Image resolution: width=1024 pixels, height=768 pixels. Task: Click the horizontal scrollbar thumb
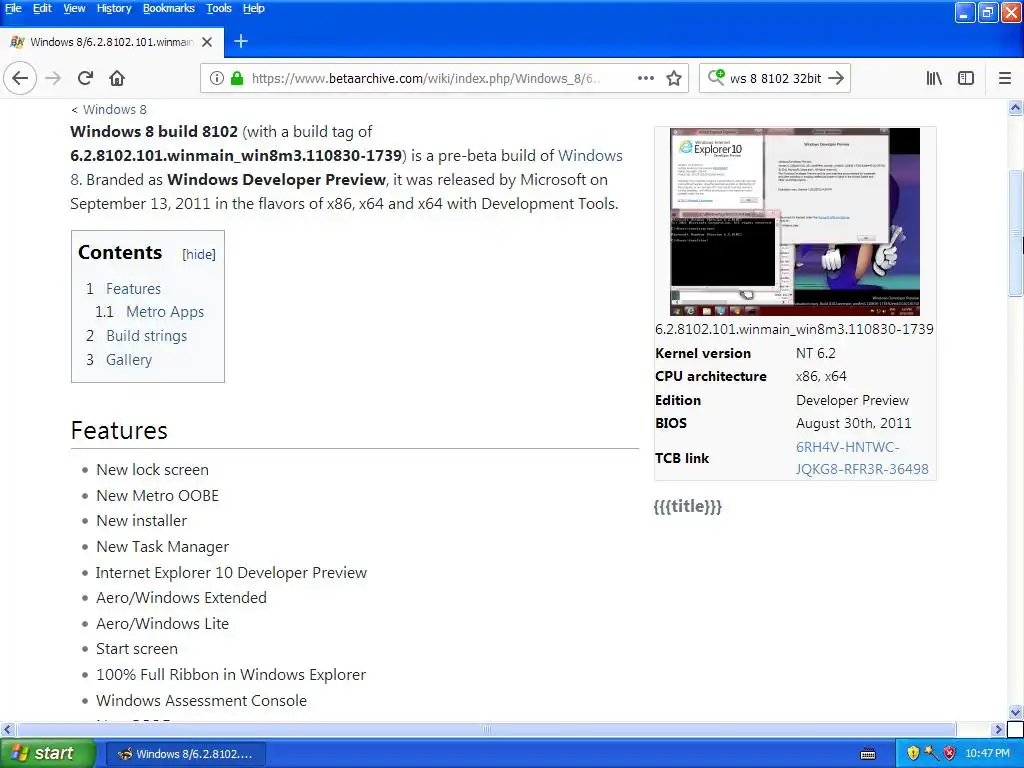click(x=487, y=729)
